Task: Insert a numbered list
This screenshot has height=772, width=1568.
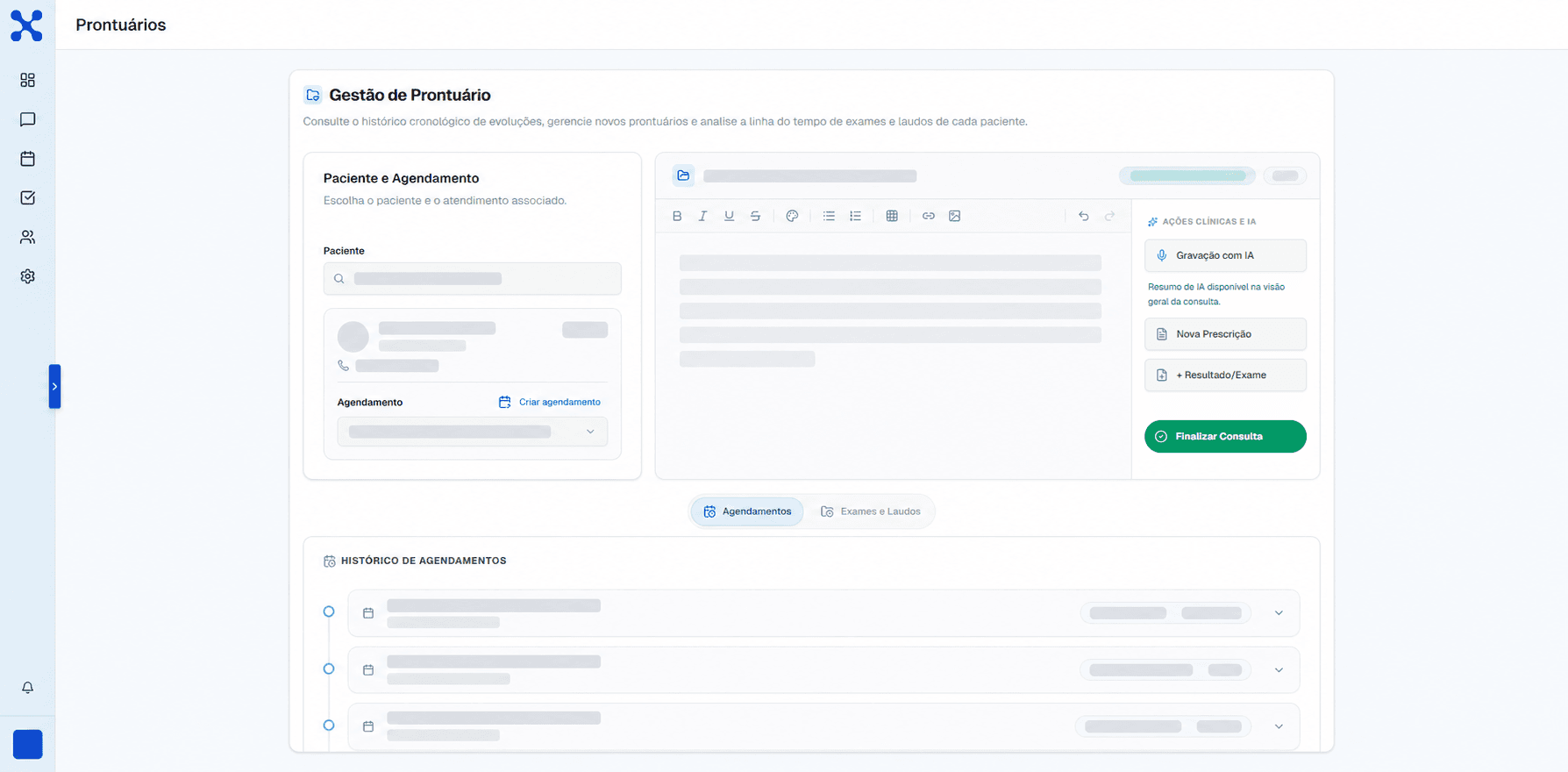Action: (x=855, y=216)
